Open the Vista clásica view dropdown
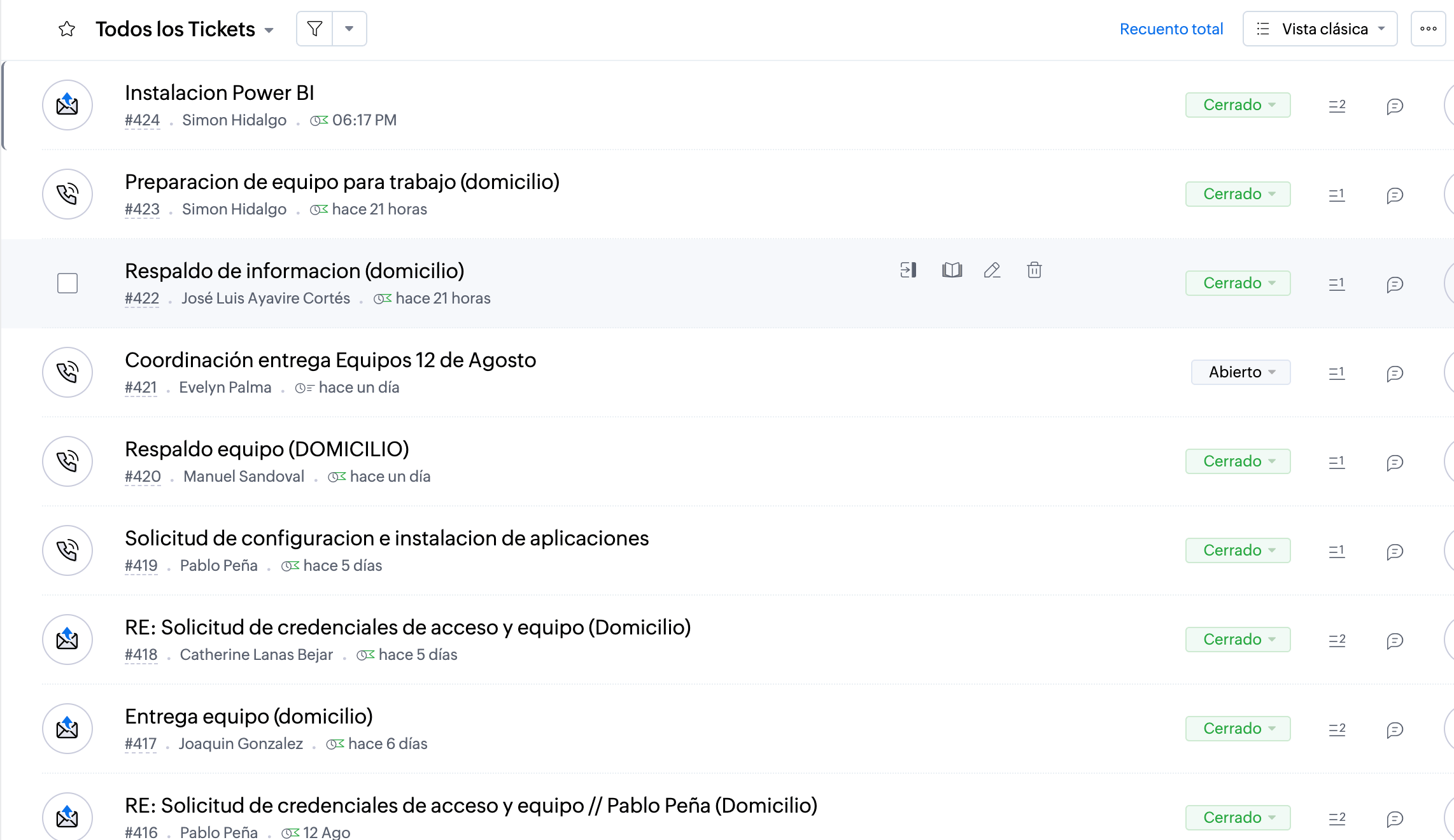The image size is (1454, 840). tap(1320, 29)
